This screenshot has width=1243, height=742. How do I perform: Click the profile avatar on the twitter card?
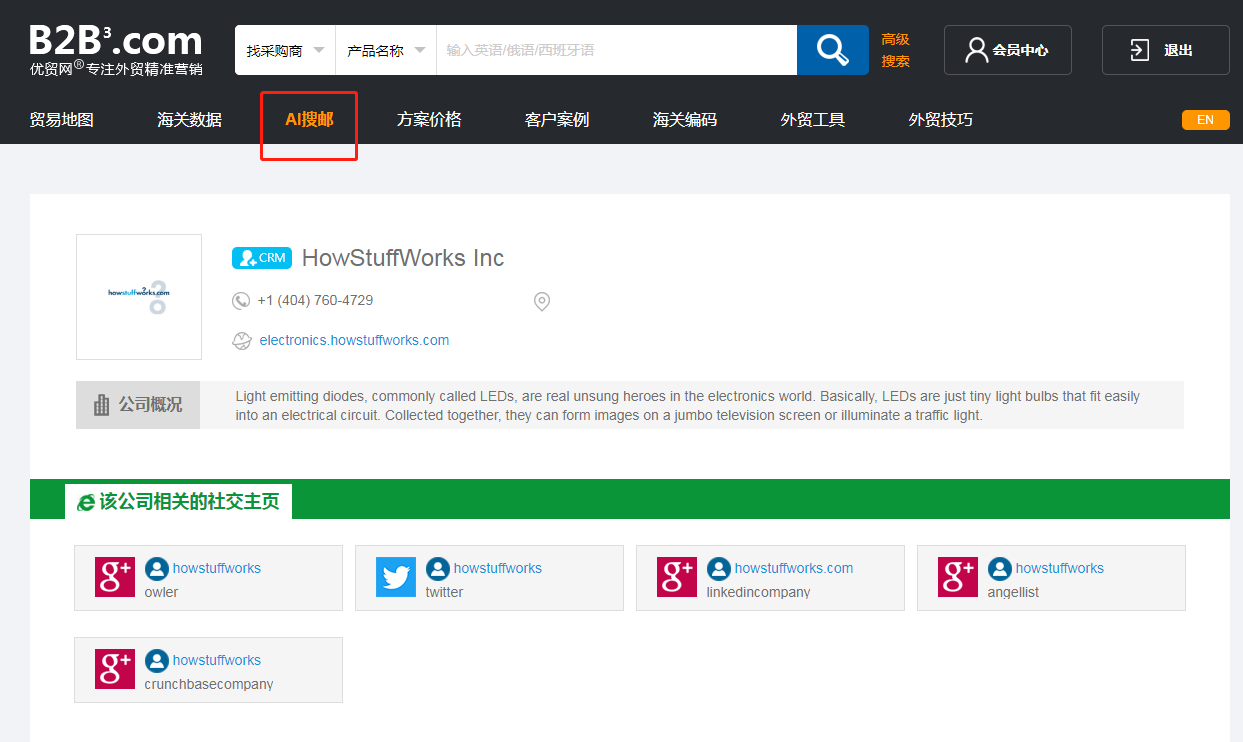tap(438, 569)
